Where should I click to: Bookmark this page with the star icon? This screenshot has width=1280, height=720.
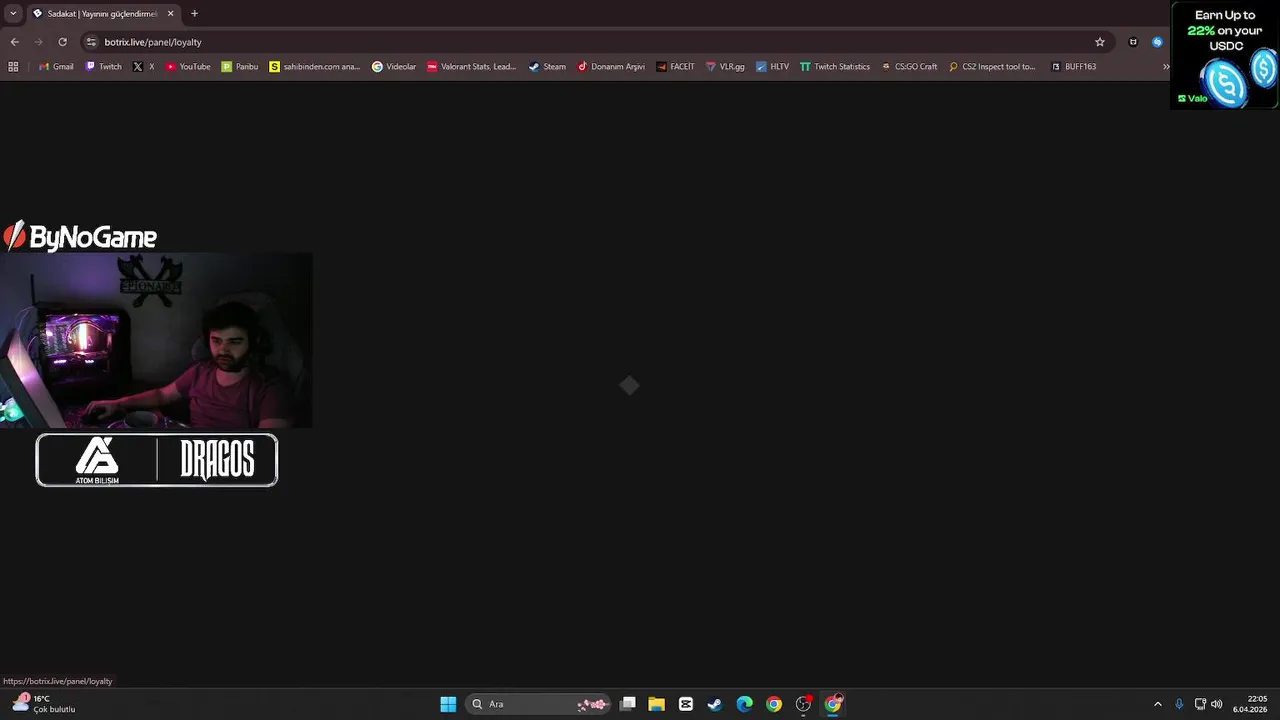pyautogui.click(x=1100, y=42)
